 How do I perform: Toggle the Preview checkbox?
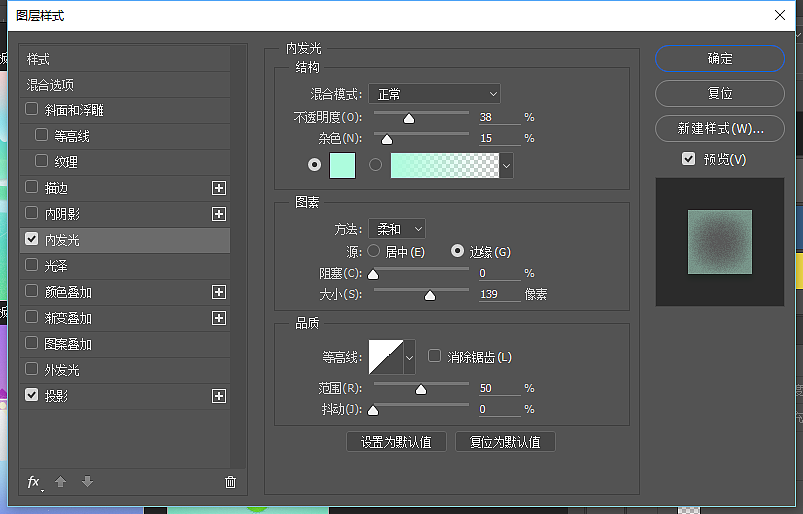click(688, 159)
